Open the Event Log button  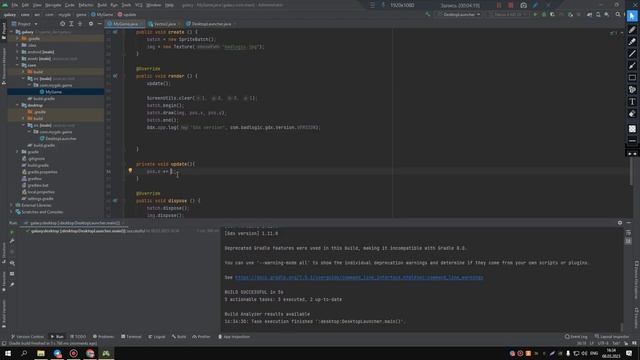pyautogui.click(x=576, y=337)
